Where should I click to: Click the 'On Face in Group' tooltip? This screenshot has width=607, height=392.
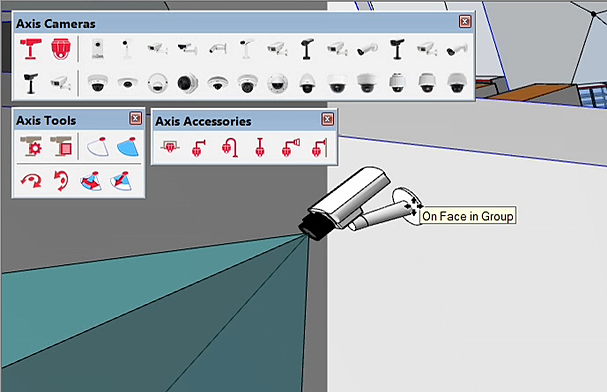(468, 216)
